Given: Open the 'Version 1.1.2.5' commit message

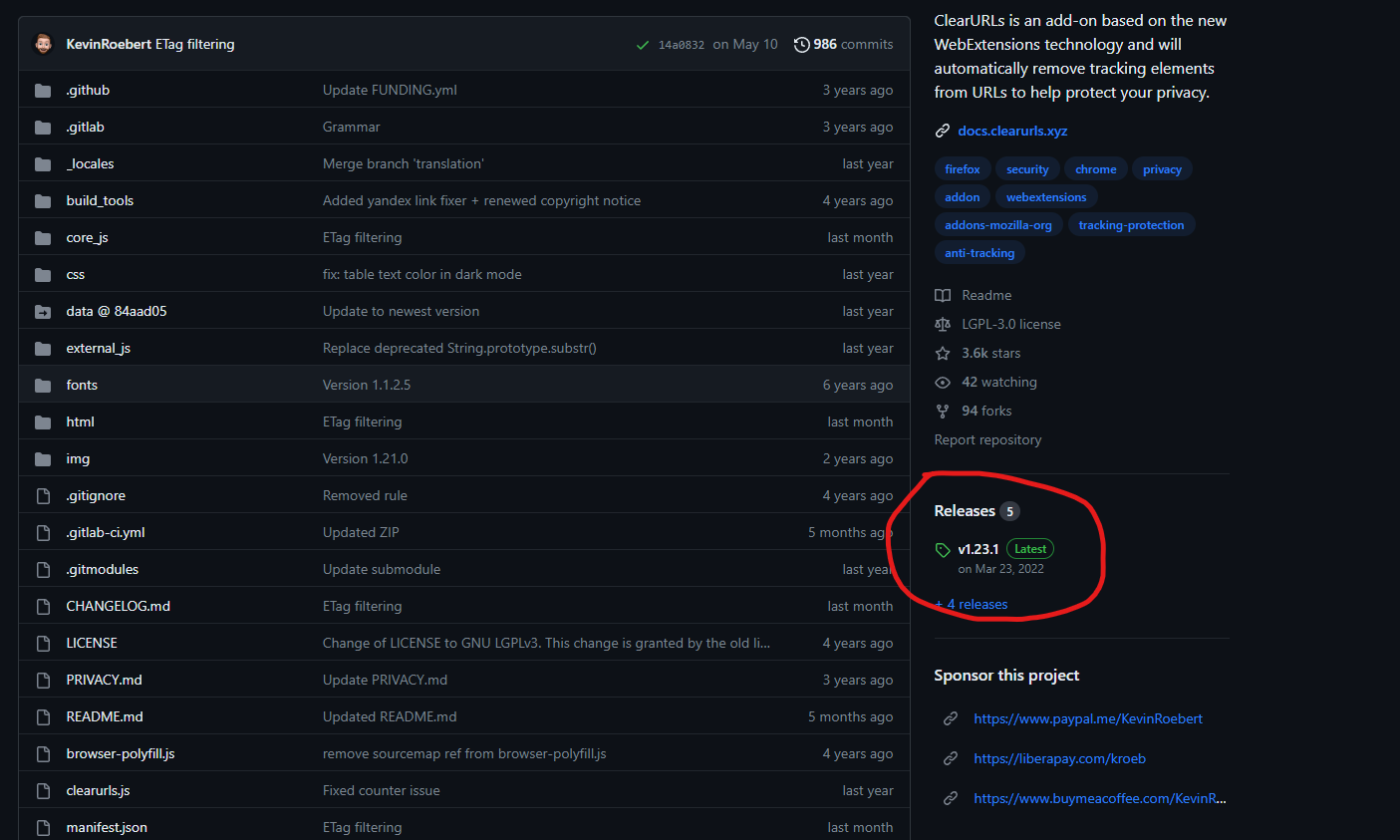Looking at the screenshot, I should (x=367, y=386).
